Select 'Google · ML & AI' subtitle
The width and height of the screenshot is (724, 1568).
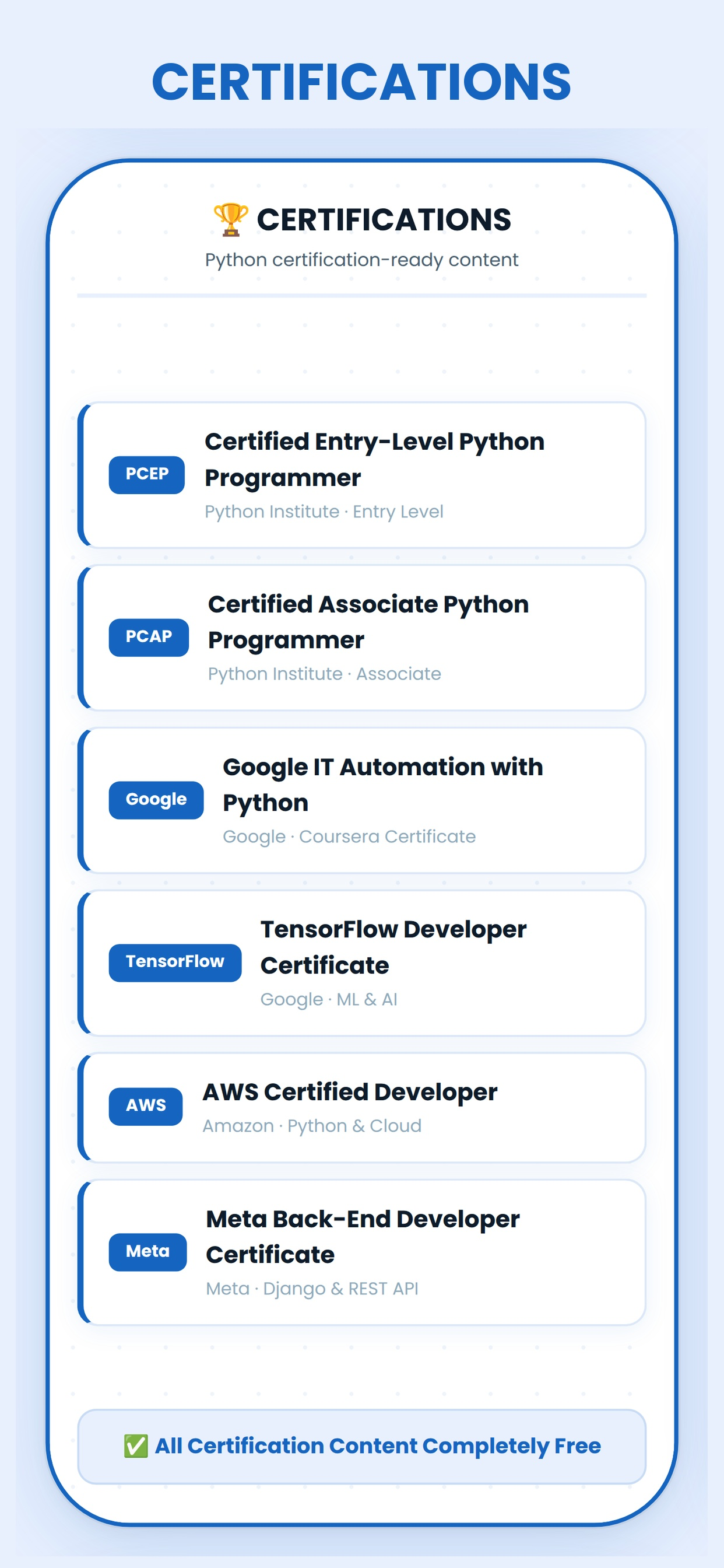[329, 999]
